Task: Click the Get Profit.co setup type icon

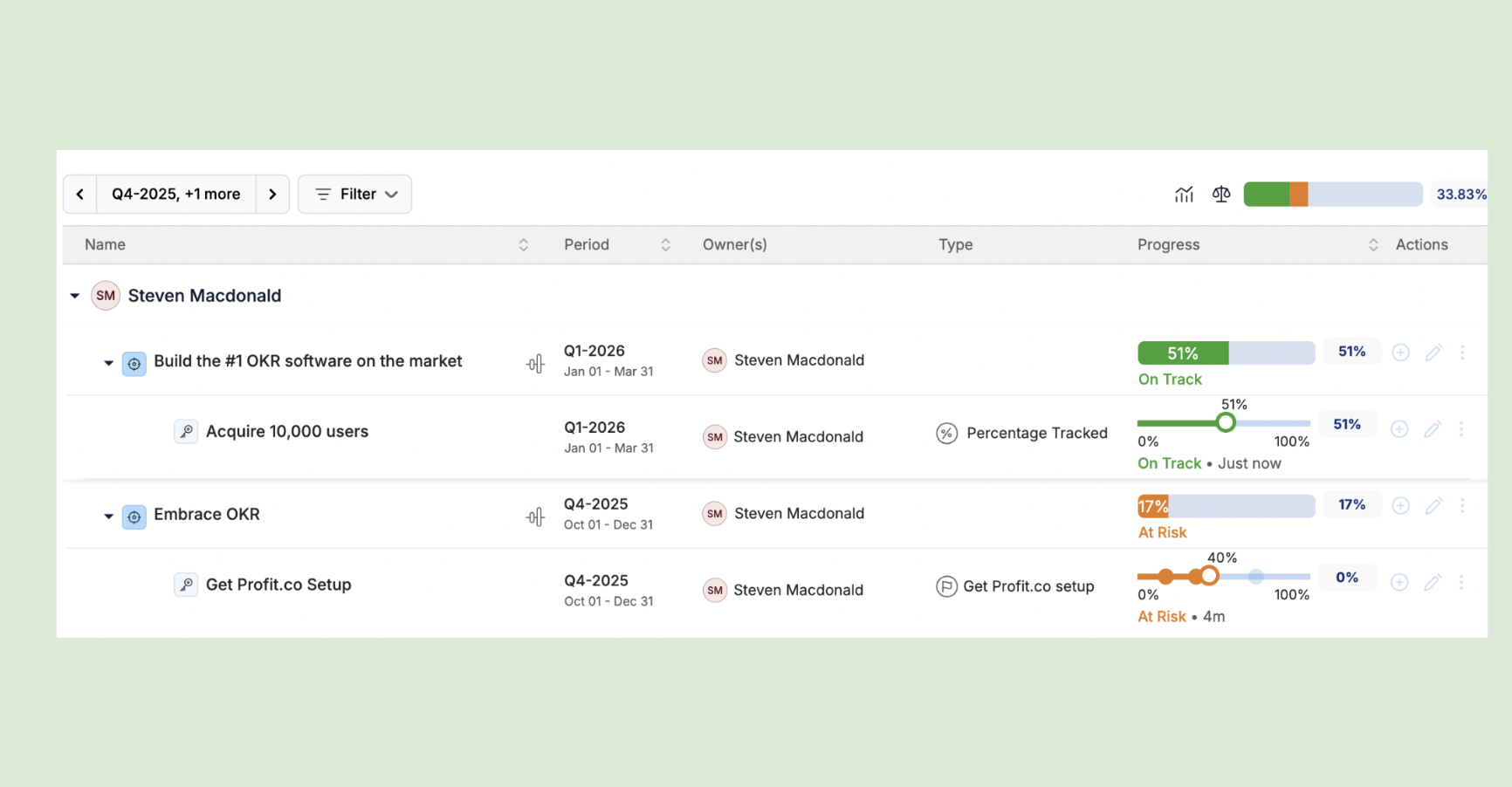Action: pos(945,586)
